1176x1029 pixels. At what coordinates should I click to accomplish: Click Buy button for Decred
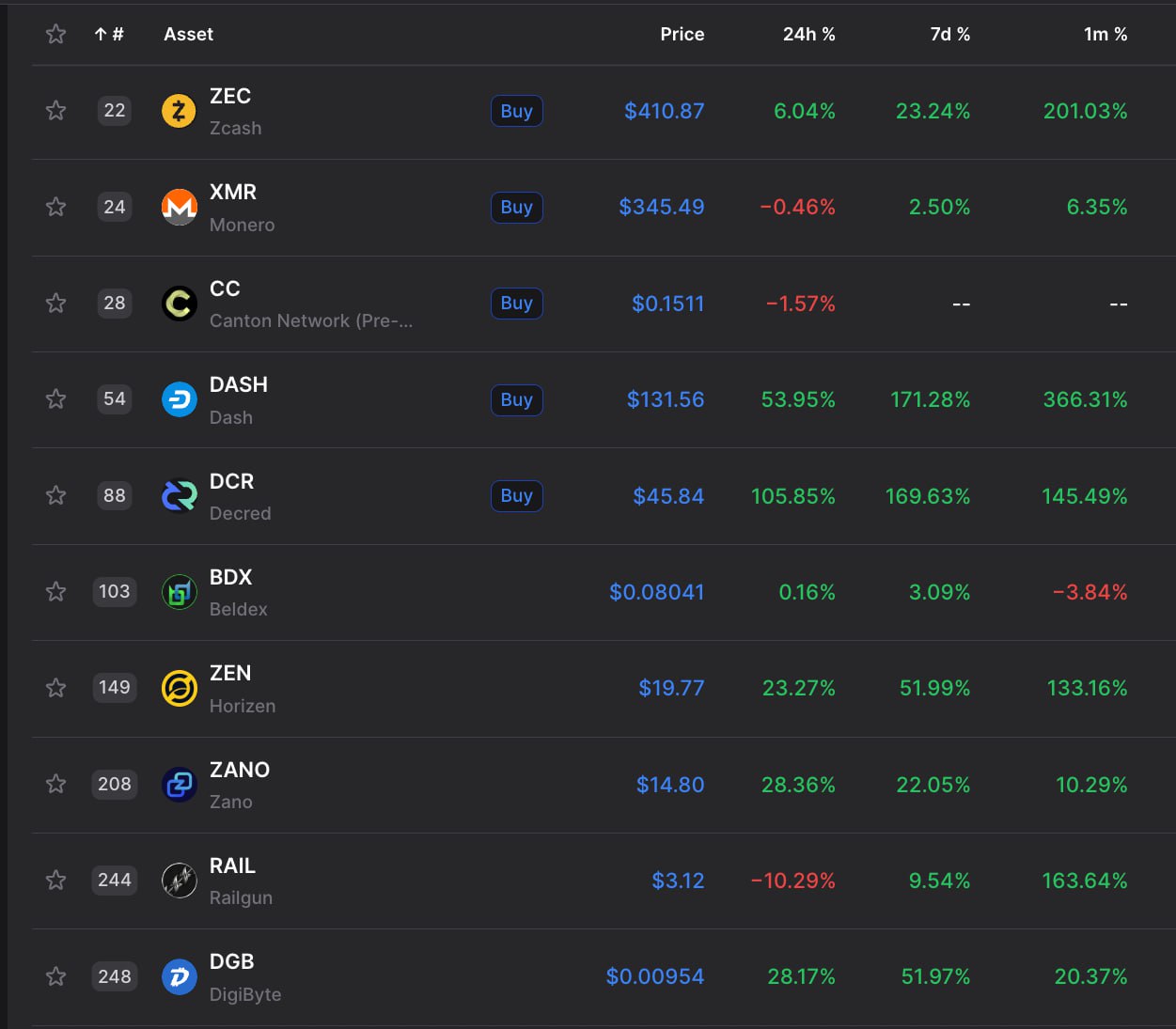click(x=516, y=496)
